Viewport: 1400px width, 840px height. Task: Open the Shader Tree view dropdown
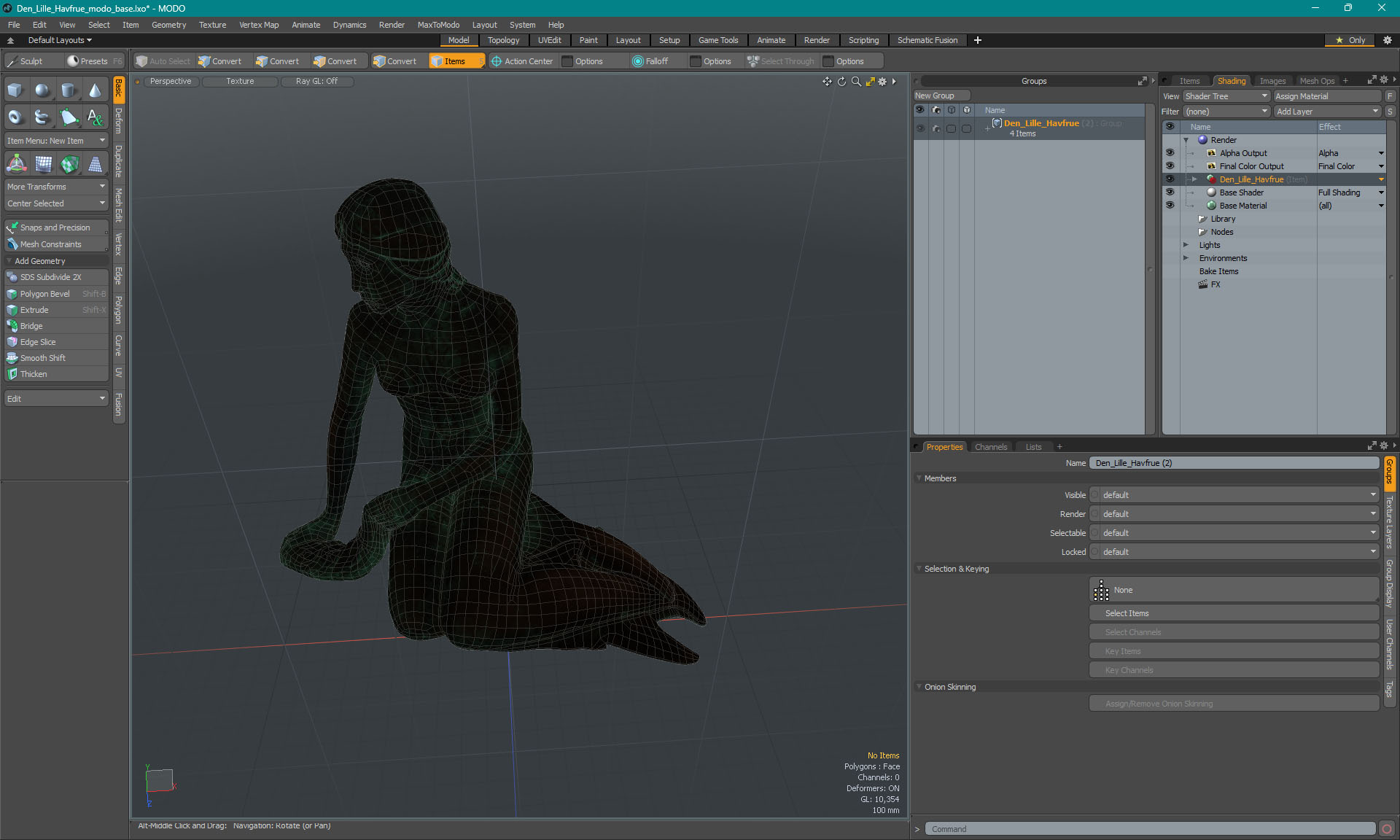pyautogui.click(x=1226, y=96)
